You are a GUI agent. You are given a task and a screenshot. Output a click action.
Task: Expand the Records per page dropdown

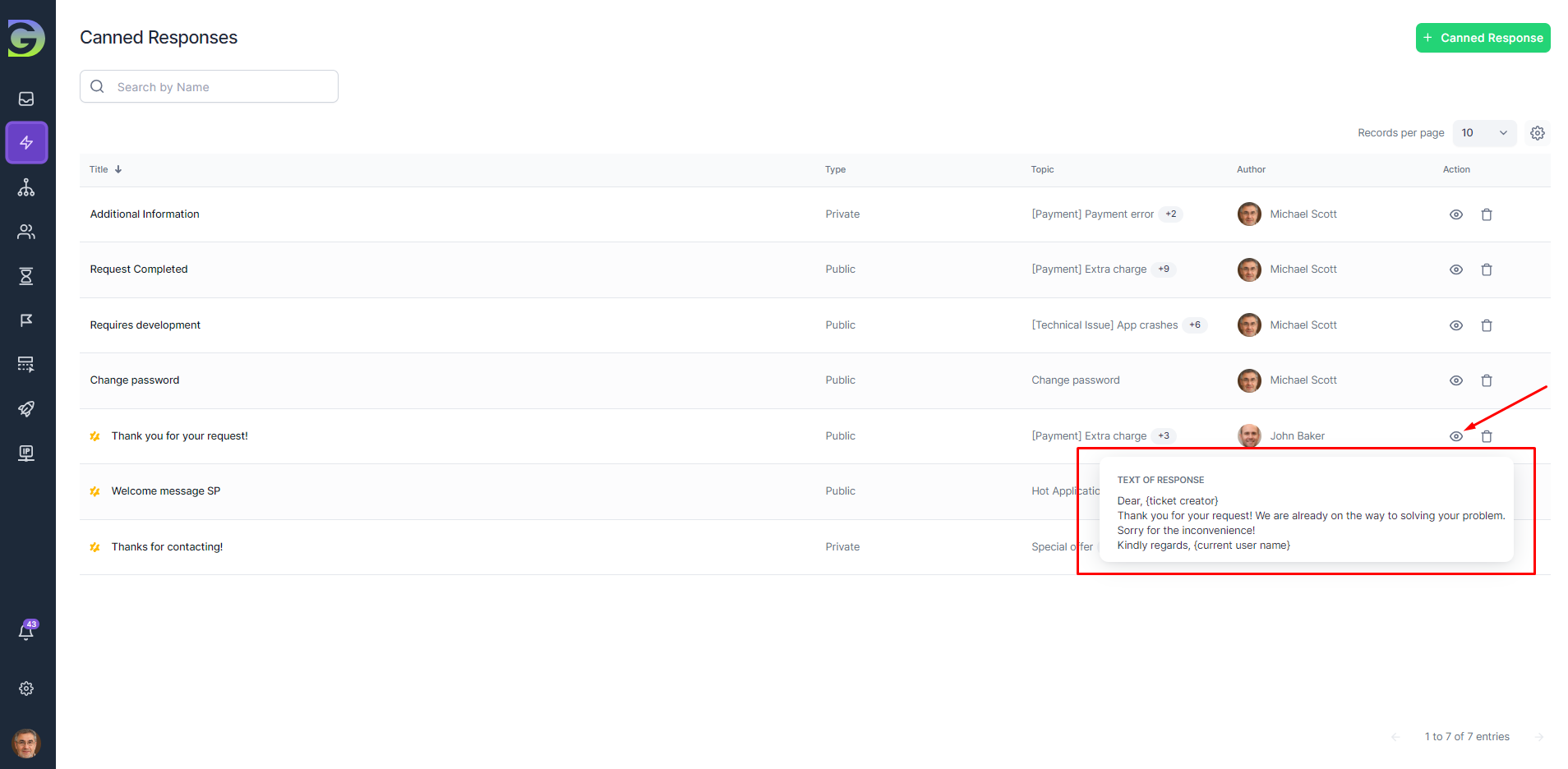coord(1484,133)
